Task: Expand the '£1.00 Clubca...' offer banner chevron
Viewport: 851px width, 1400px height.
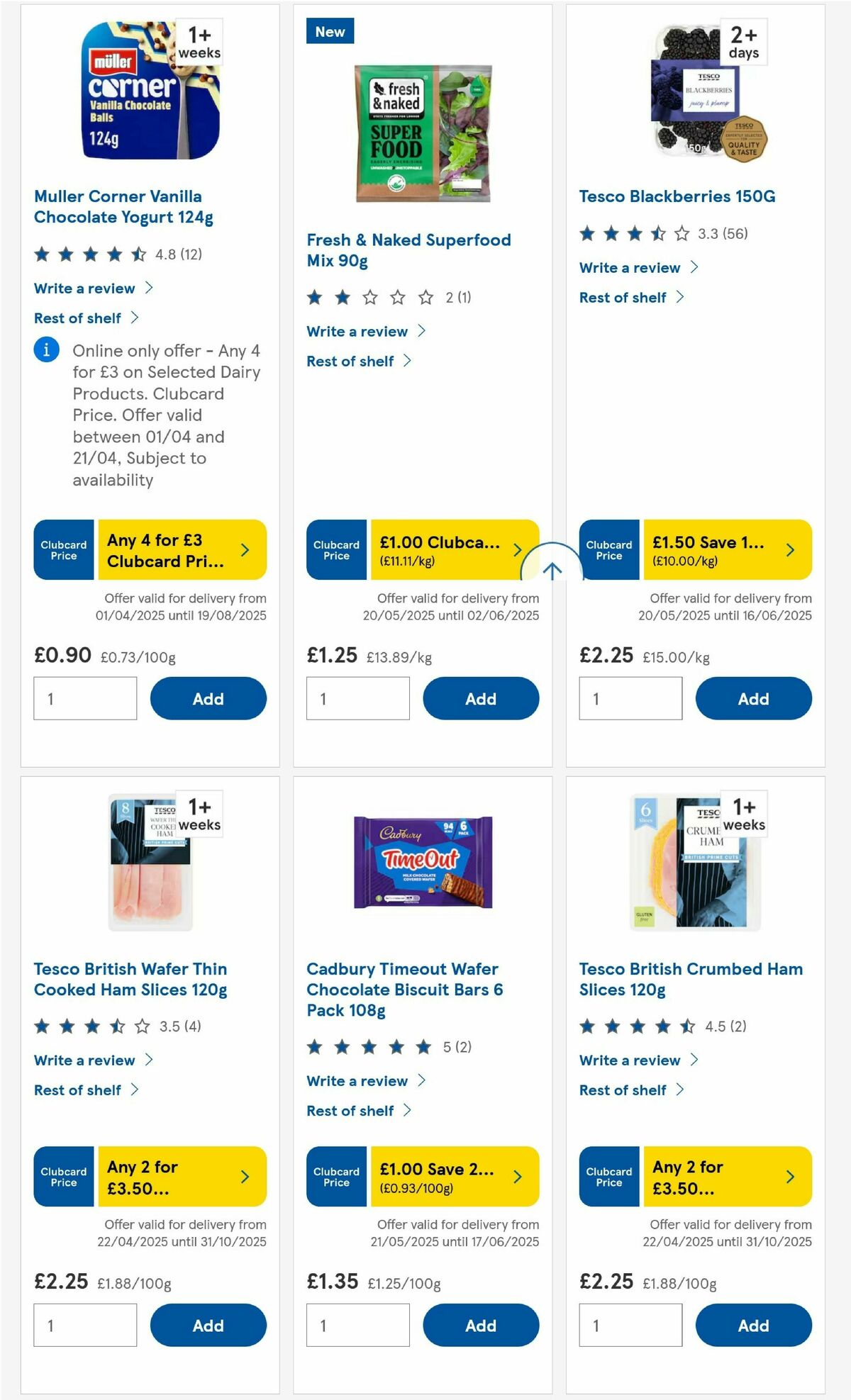Action: 516,549
